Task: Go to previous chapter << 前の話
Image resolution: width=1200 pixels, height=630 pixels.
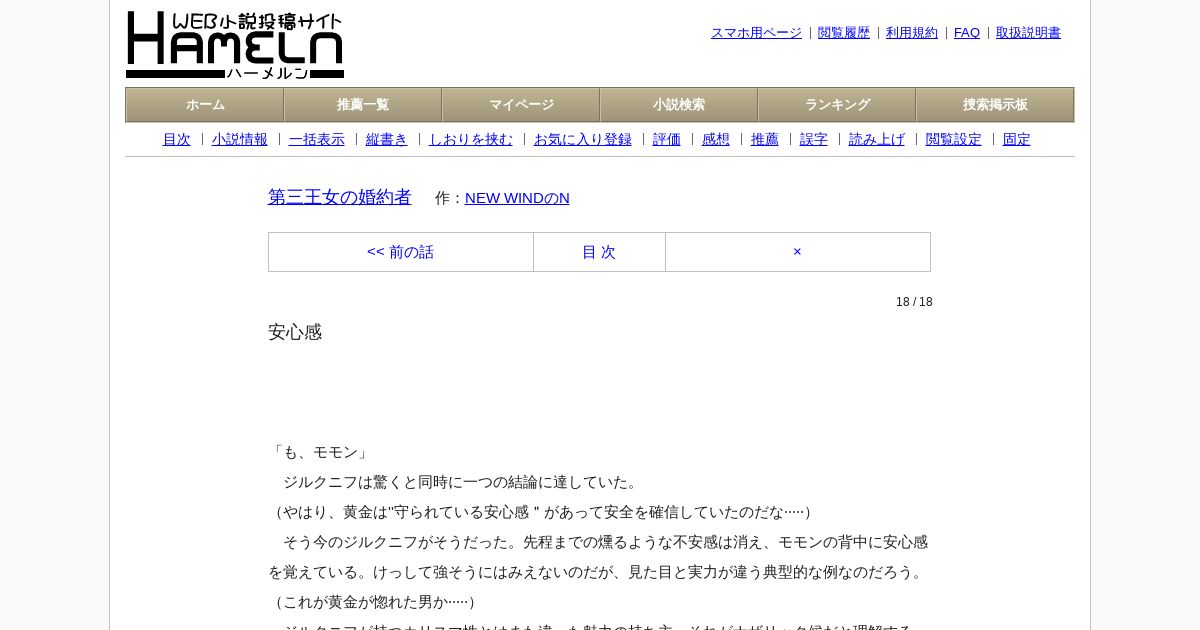Action: pos(401,252)
